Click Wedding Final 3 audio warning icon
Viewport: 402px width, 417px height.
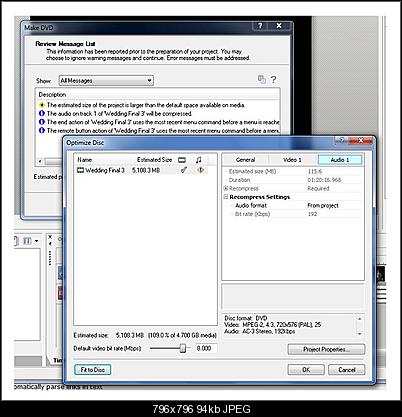pos(200,170)
